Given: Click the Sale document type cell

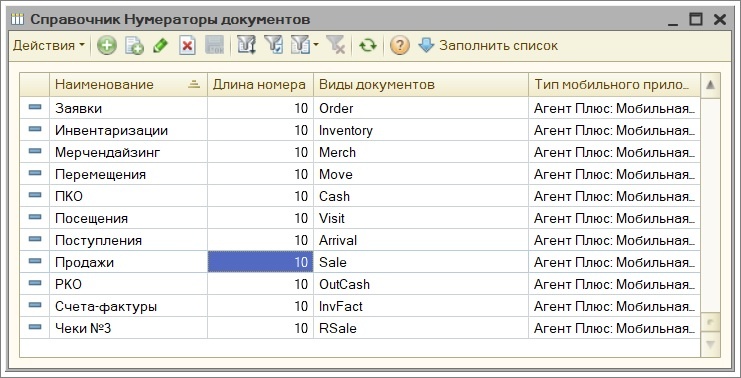Looking at the screenshot, I should pos(421,262).
